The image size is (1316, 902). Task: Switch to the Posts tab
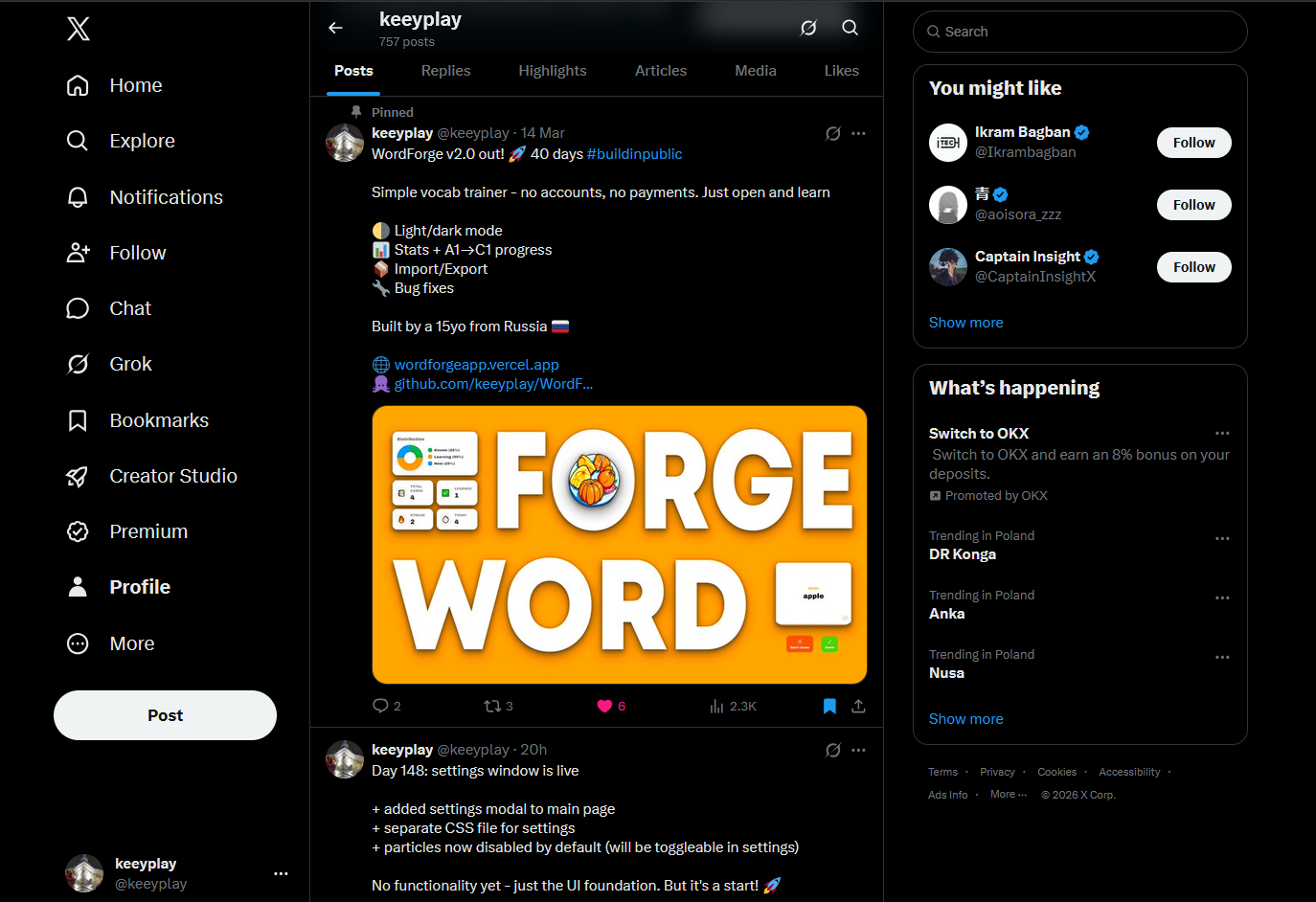353,71
